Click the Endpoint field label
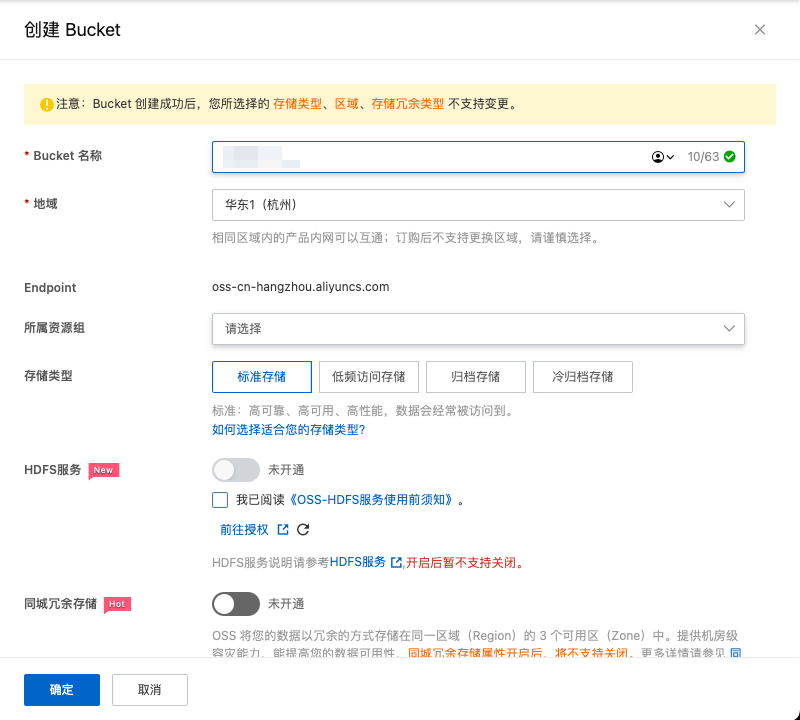The width and height of the screenshot is (800, 720). click(50, 288)
